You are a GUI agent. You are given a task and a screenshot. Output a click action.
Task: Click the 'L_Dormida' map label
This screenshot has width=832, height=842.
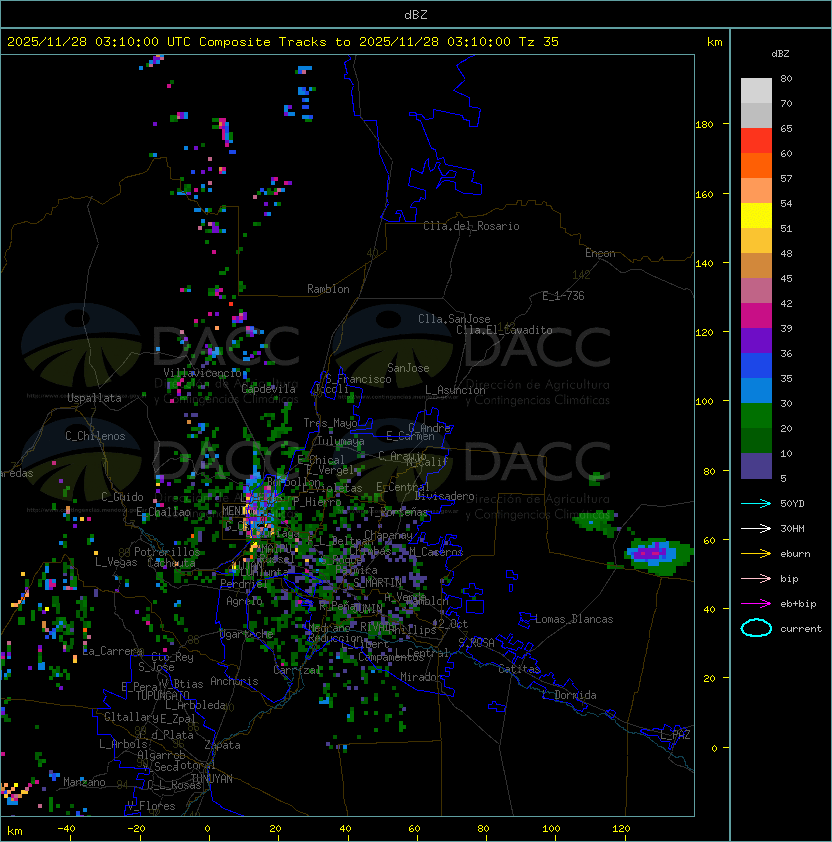(x=569, y=695)
